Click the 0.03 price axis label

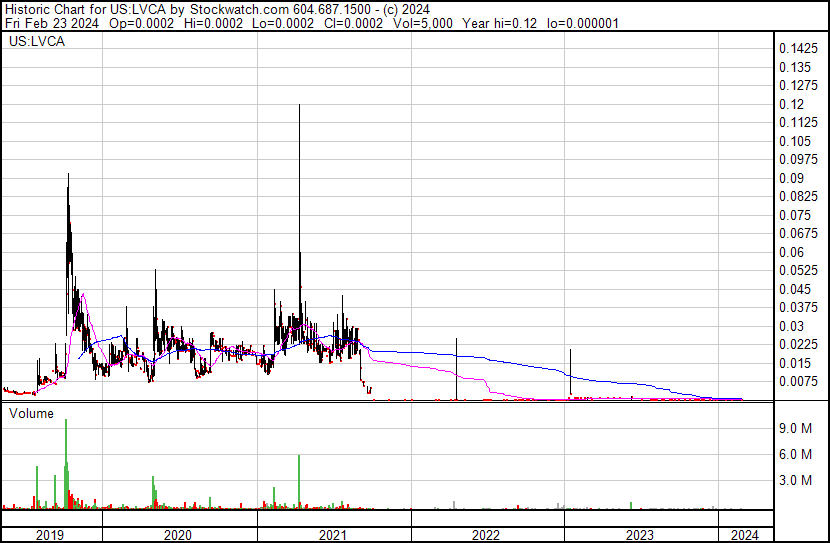tap(791, 327)
